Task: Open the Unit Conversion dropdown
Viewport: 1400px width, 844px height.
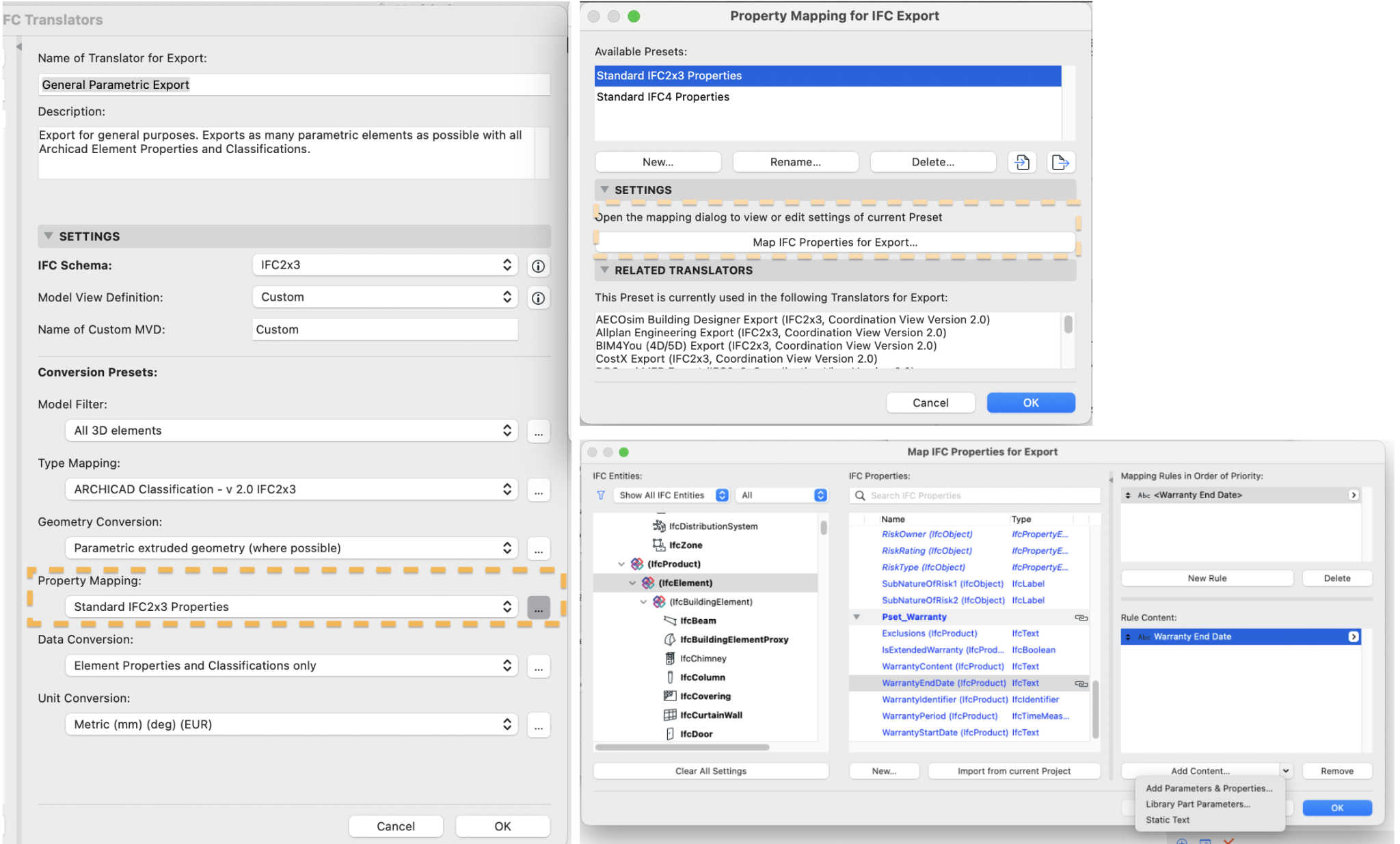Action: (x=291, y=724)
